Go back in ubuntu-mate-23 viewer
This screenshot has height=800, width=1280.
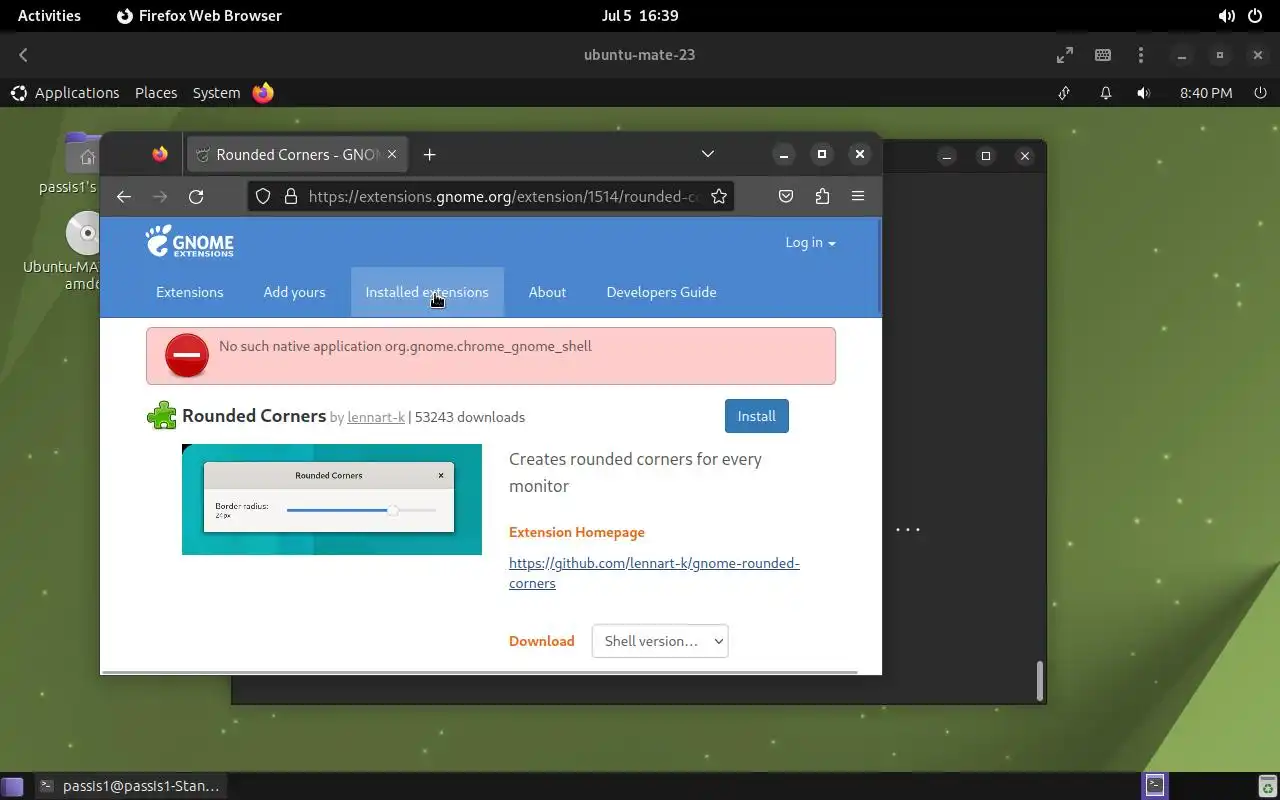pyautogui.click(x=23, y=55)
